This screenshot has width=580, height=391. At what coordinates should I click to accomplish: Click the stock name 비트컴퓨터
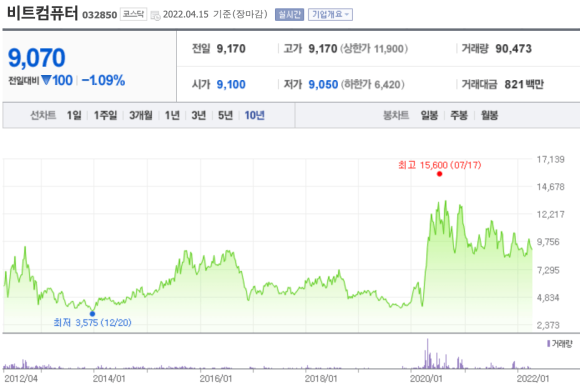[x=43, y=13]
